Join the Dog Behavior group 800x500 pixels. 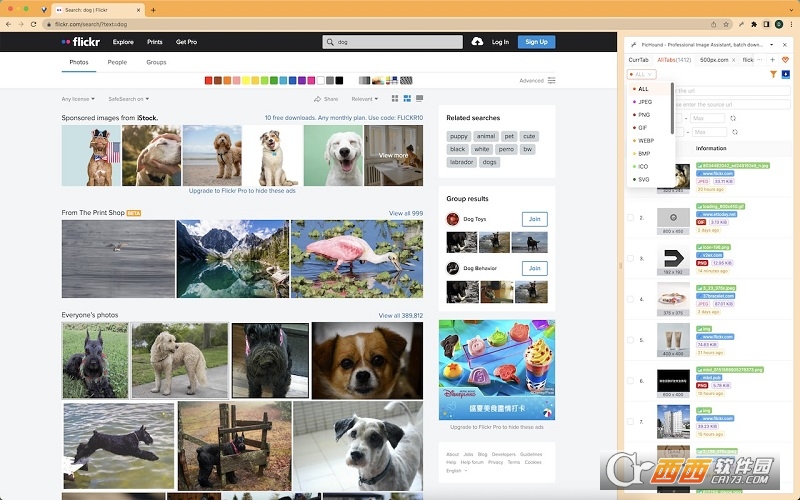(535, 268)
